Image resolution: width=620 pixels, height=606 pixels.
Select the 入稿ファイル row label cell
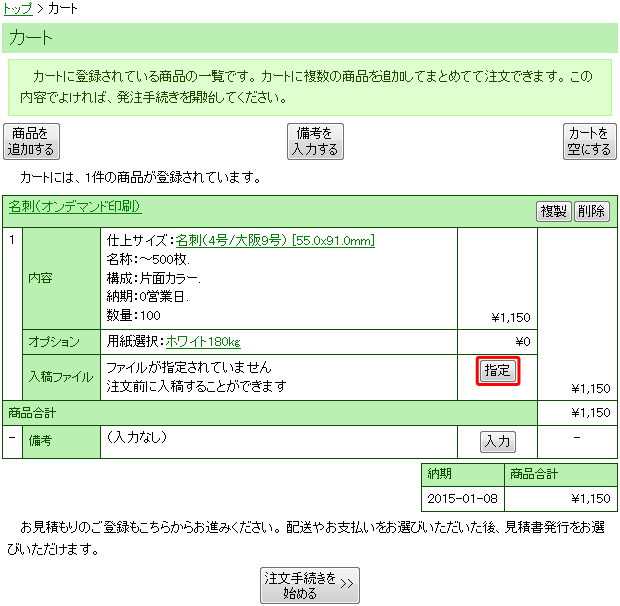click(x=61, y=377)
